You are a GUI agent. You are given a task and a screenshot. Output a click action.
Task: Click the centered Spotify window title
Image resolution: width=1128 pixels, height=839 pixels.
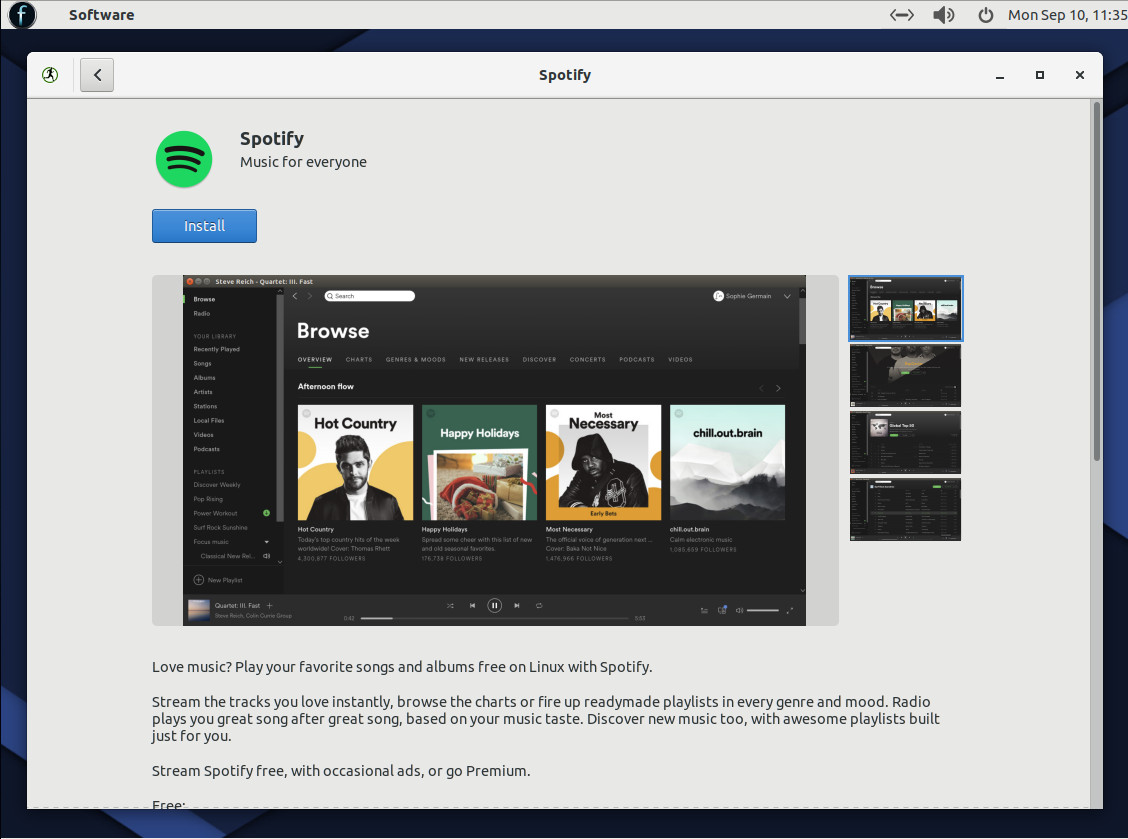click(x=565, y=76)
